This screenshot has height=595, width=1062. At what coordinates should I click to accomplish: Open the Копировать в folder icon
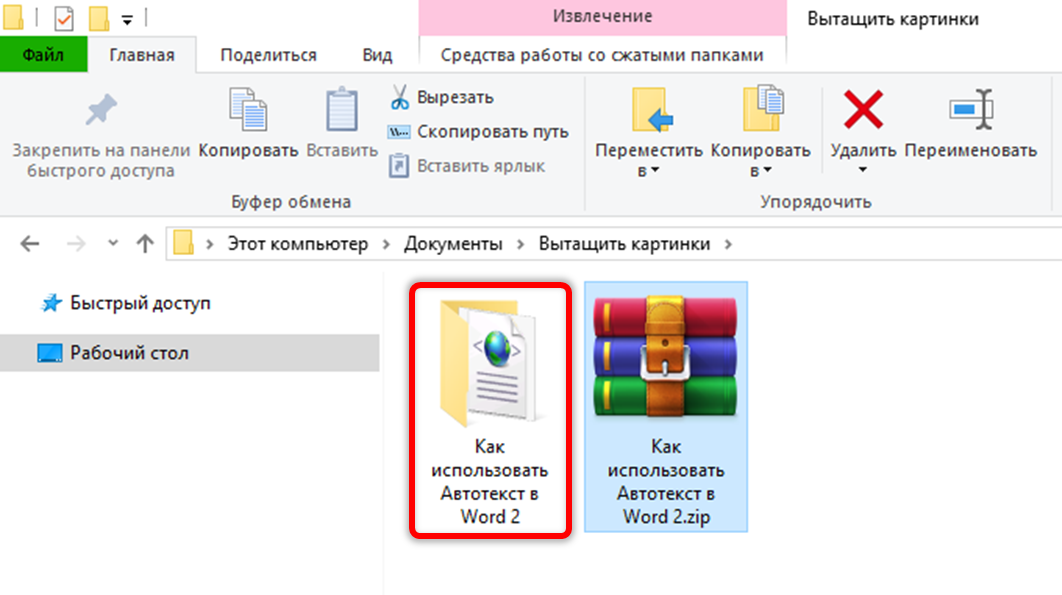[762, 108]
